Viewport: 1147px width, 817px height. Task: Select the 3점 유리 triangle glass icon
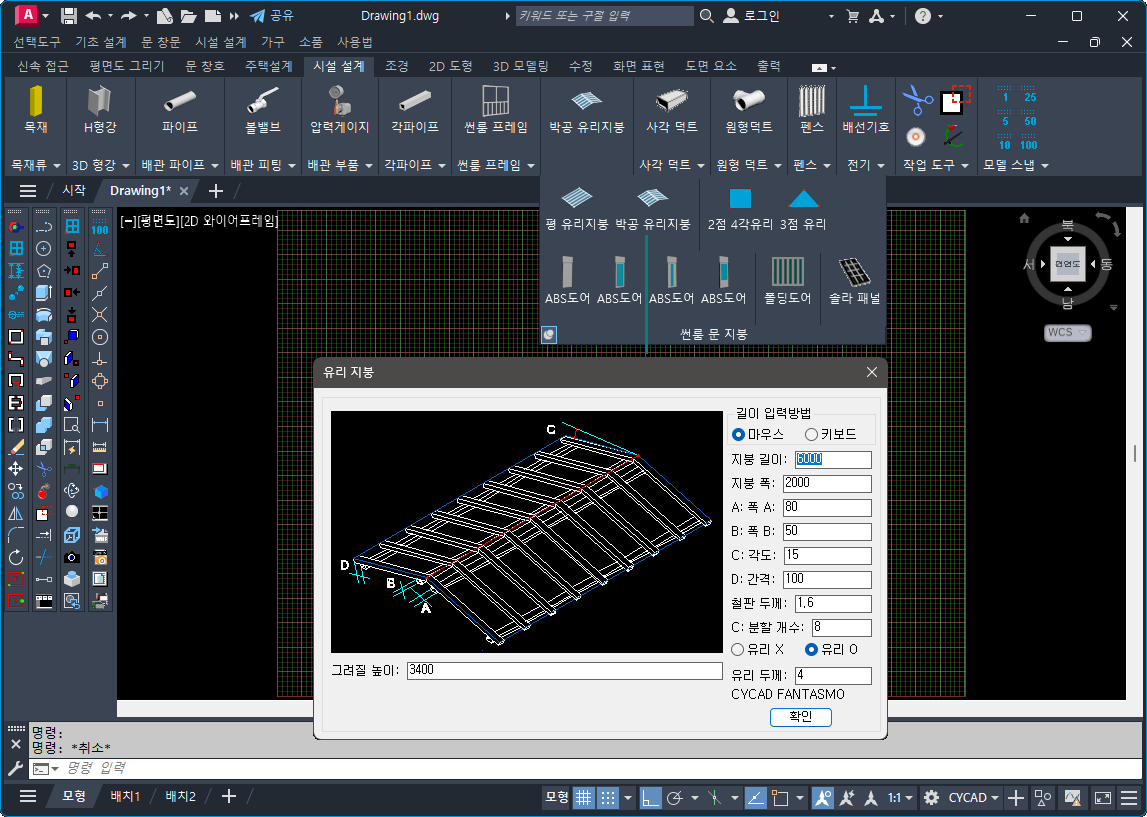(803, 198)
